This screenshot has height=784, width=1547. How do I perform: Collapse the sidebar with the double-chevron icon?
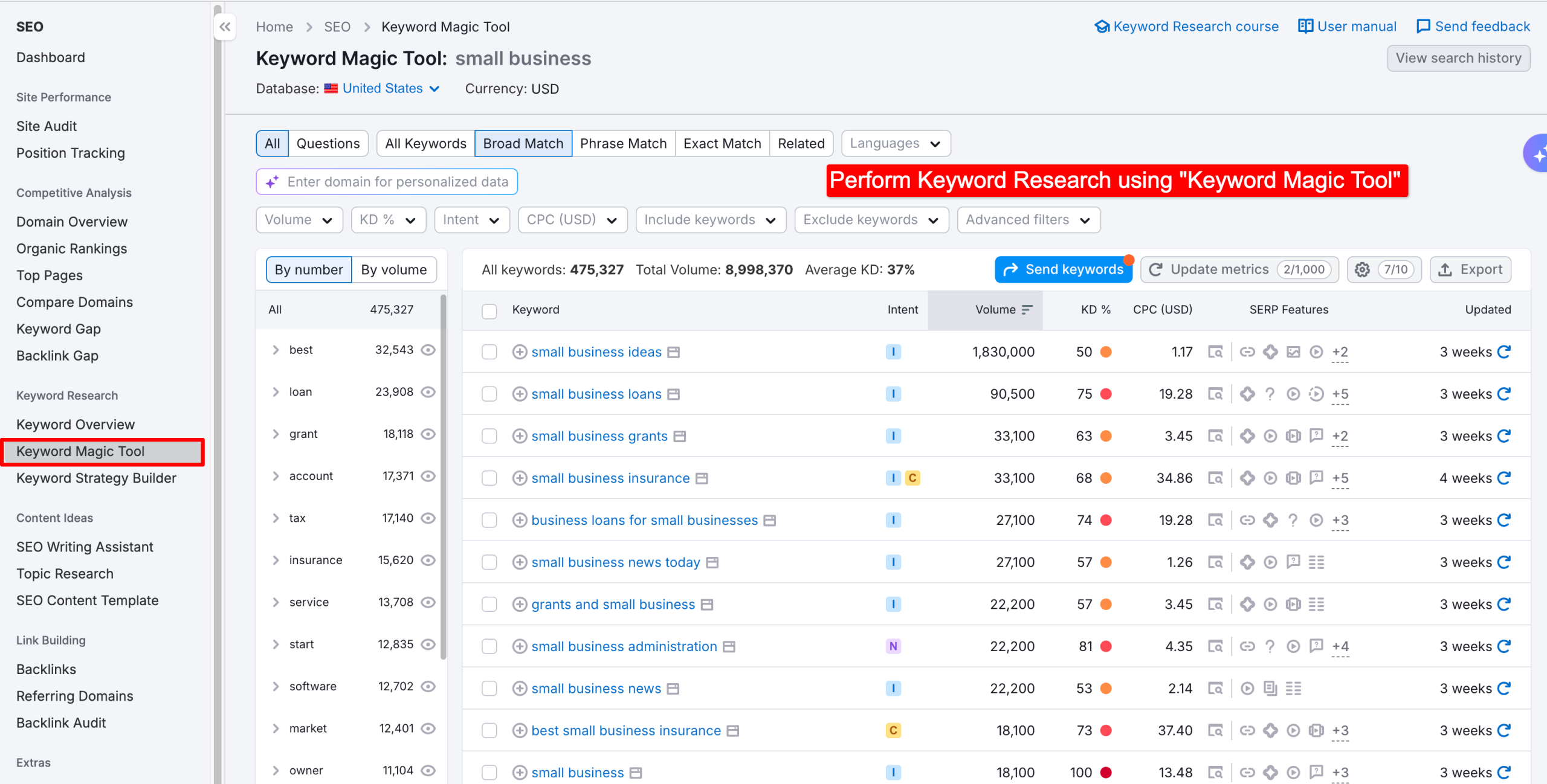point(224,27)
